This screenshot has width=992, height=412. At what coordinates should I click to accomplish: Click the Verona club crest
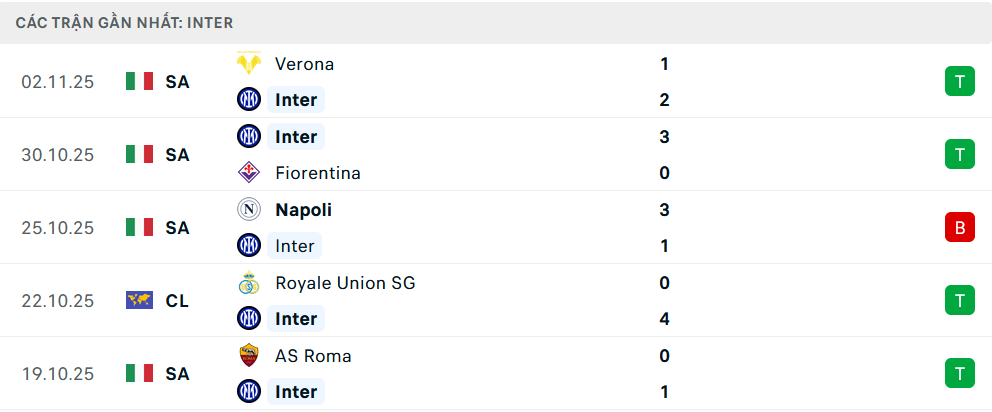click(x=248, y=64)
